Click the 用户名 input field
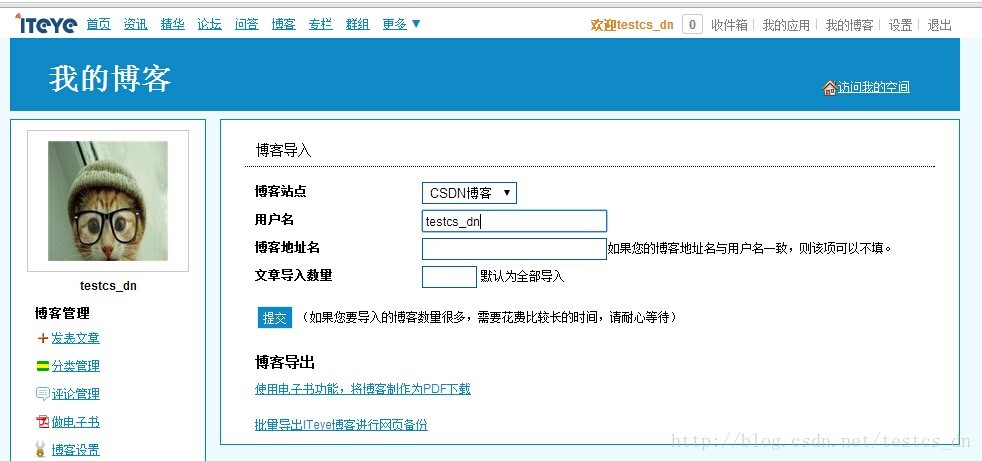The image size is (982, 461). [x=514, y=221]
